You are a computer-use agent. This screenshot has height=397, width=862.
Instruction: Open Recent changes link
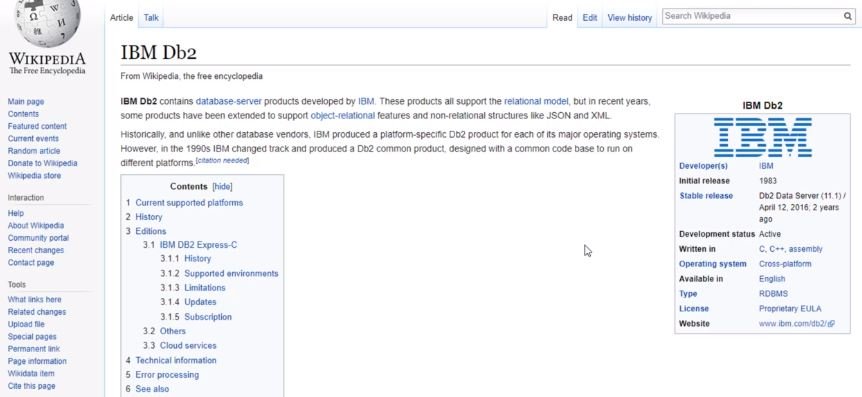pos(36,250)
